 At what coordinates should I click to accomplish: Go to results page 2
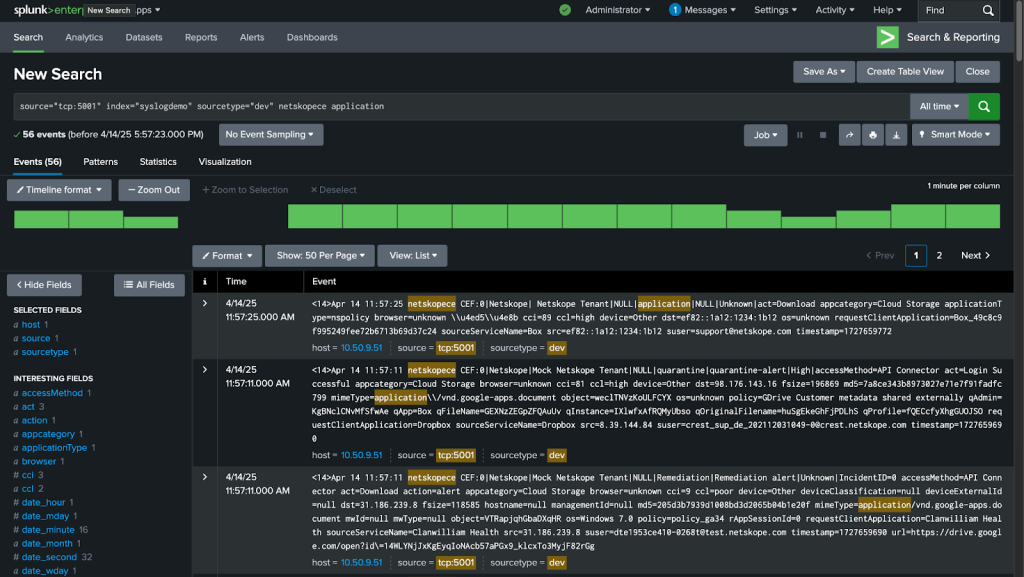point(939,256)
